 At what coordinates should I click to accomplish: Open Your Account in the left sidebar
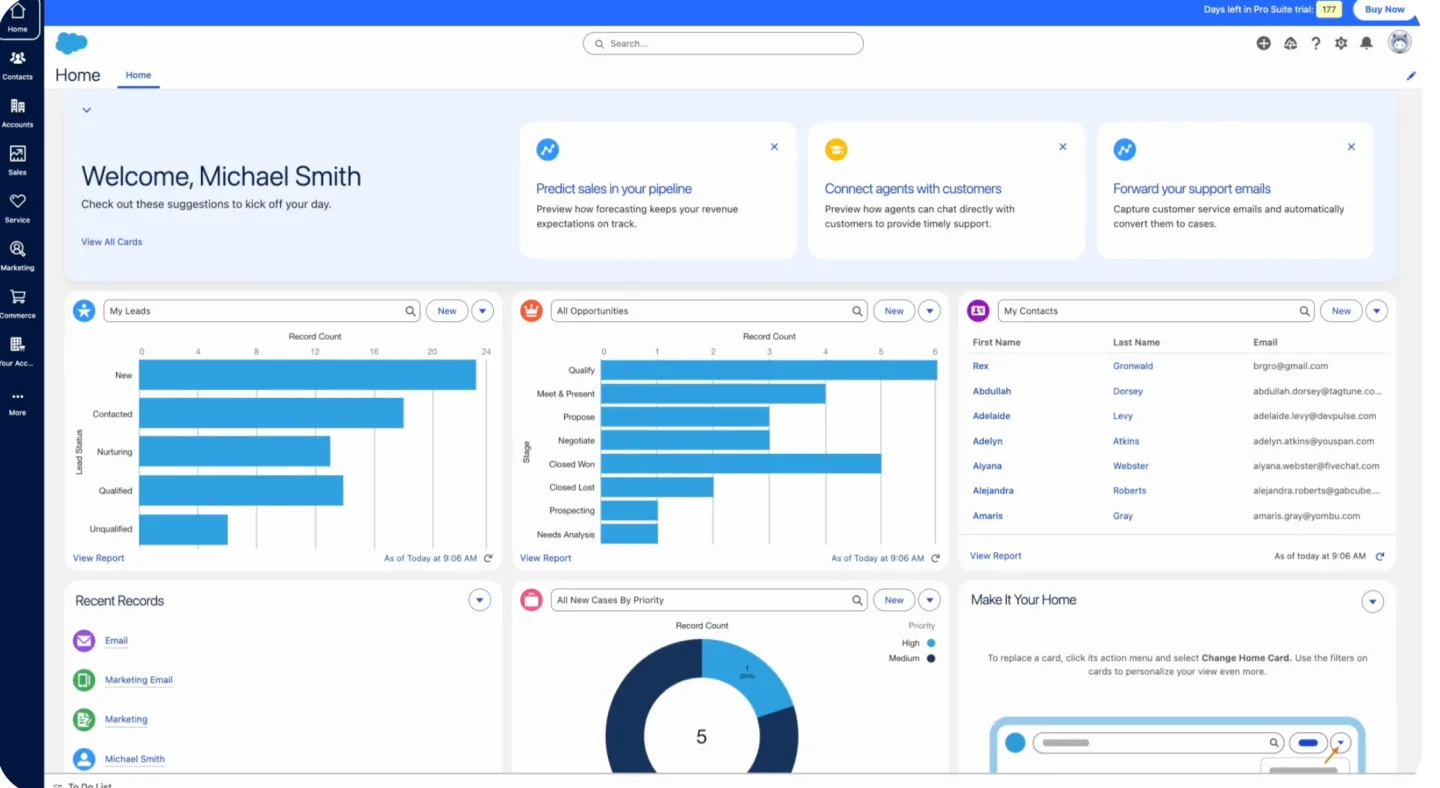pos(18,352)
